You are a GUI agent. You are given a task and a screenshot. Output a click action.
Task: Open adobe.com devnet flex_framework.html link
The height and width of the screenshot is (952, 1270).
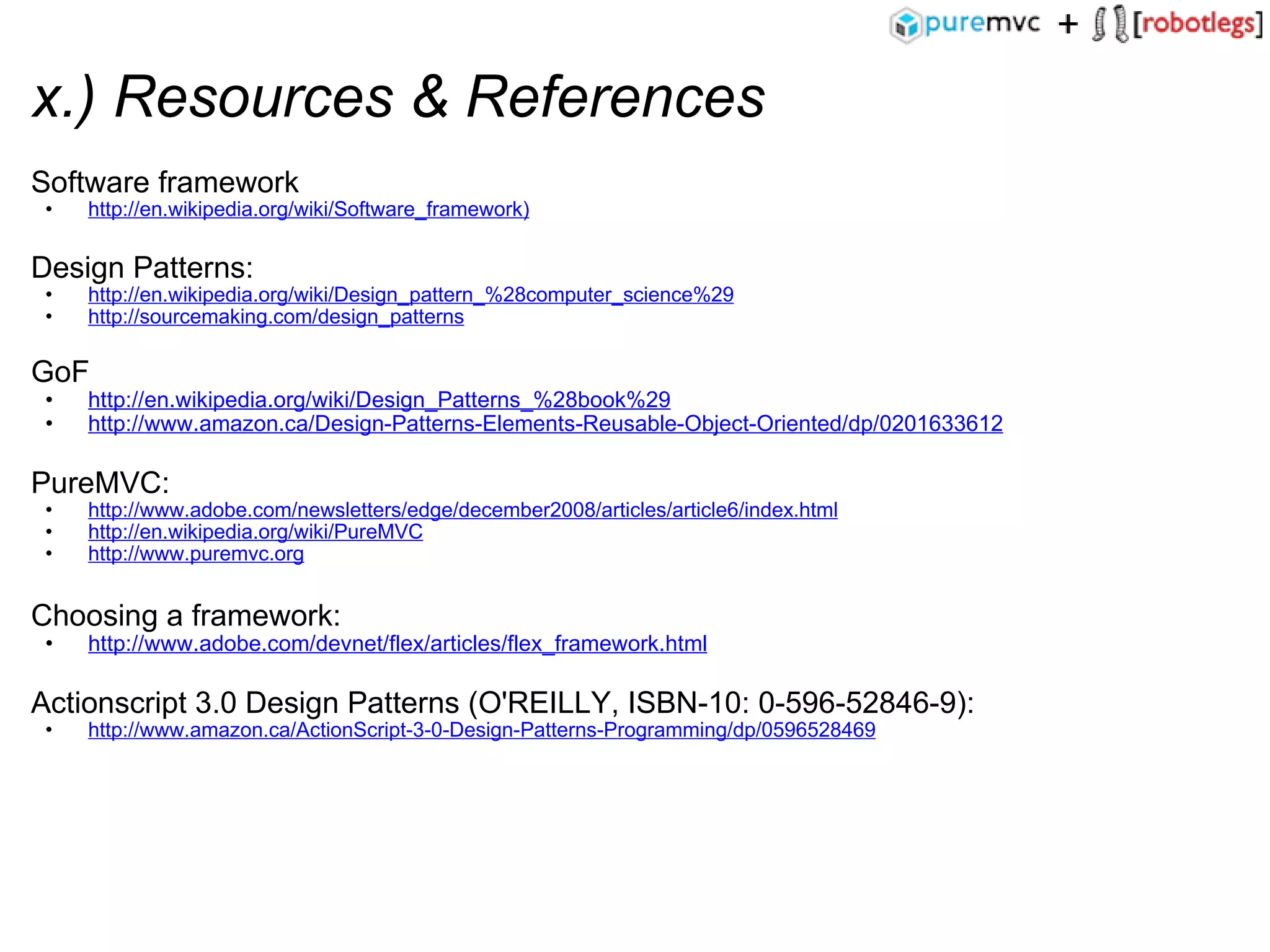click(397, 644)
